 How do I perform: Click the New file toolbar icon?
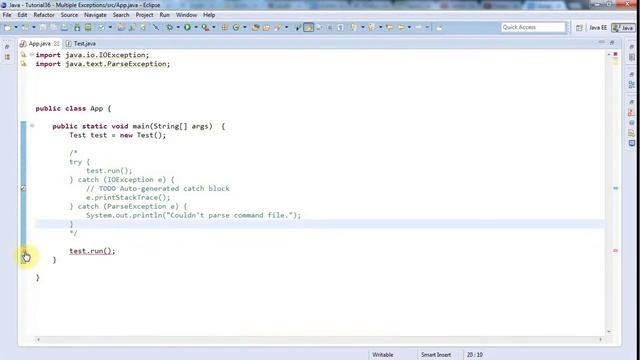coord(7,27)
